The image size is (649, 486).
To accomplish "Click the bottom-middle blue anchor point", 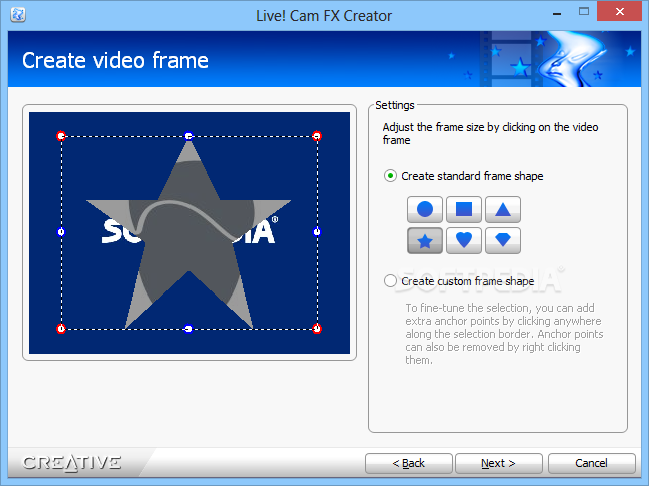I will pyautogui.click(x=189, y=329).
